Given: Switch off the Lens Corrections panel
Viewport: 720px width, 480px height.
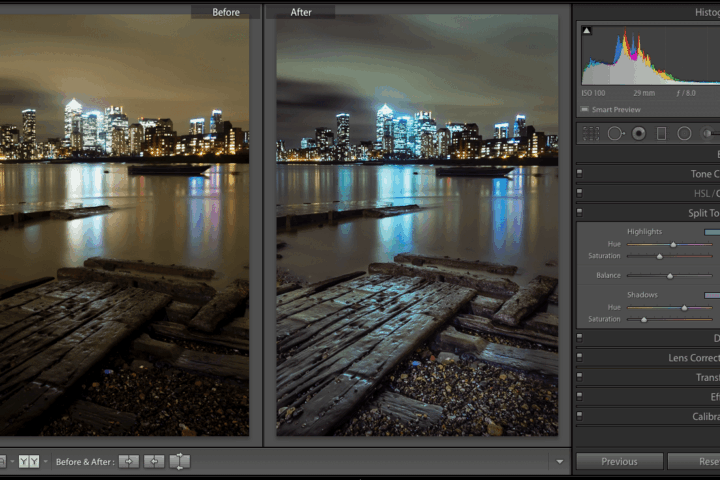Looking at the screenshot, I should pyautogui.click(x=579, y=357).
